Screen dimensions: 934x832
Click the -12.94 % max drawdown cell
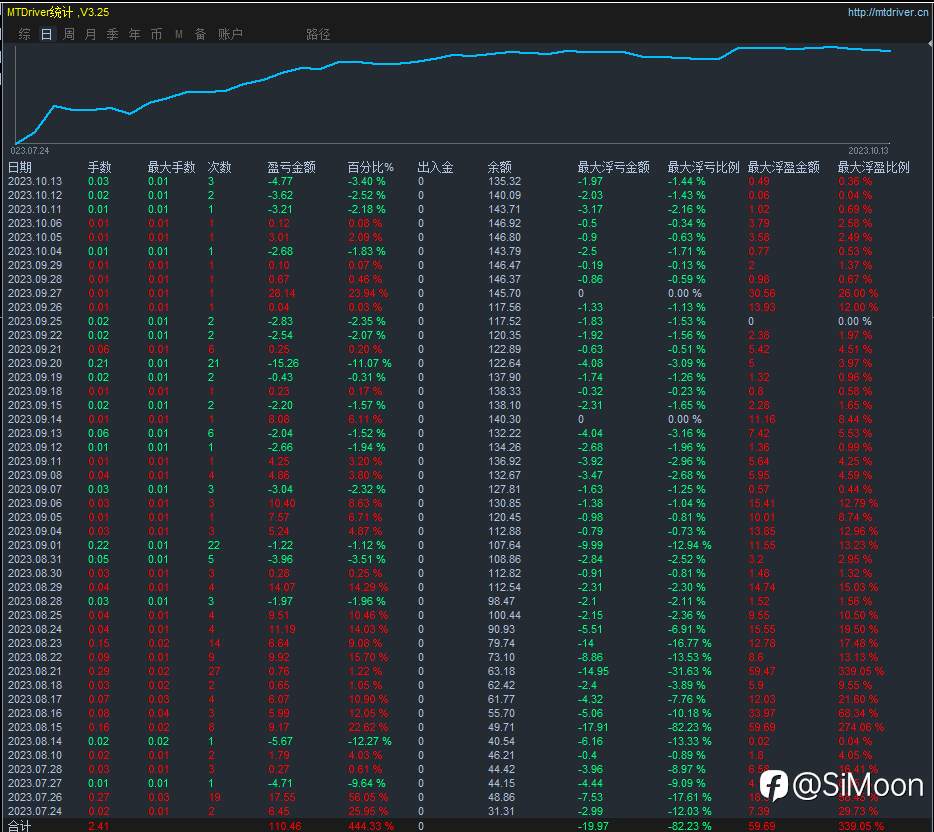pyautogui.click(x=689, y=545)
